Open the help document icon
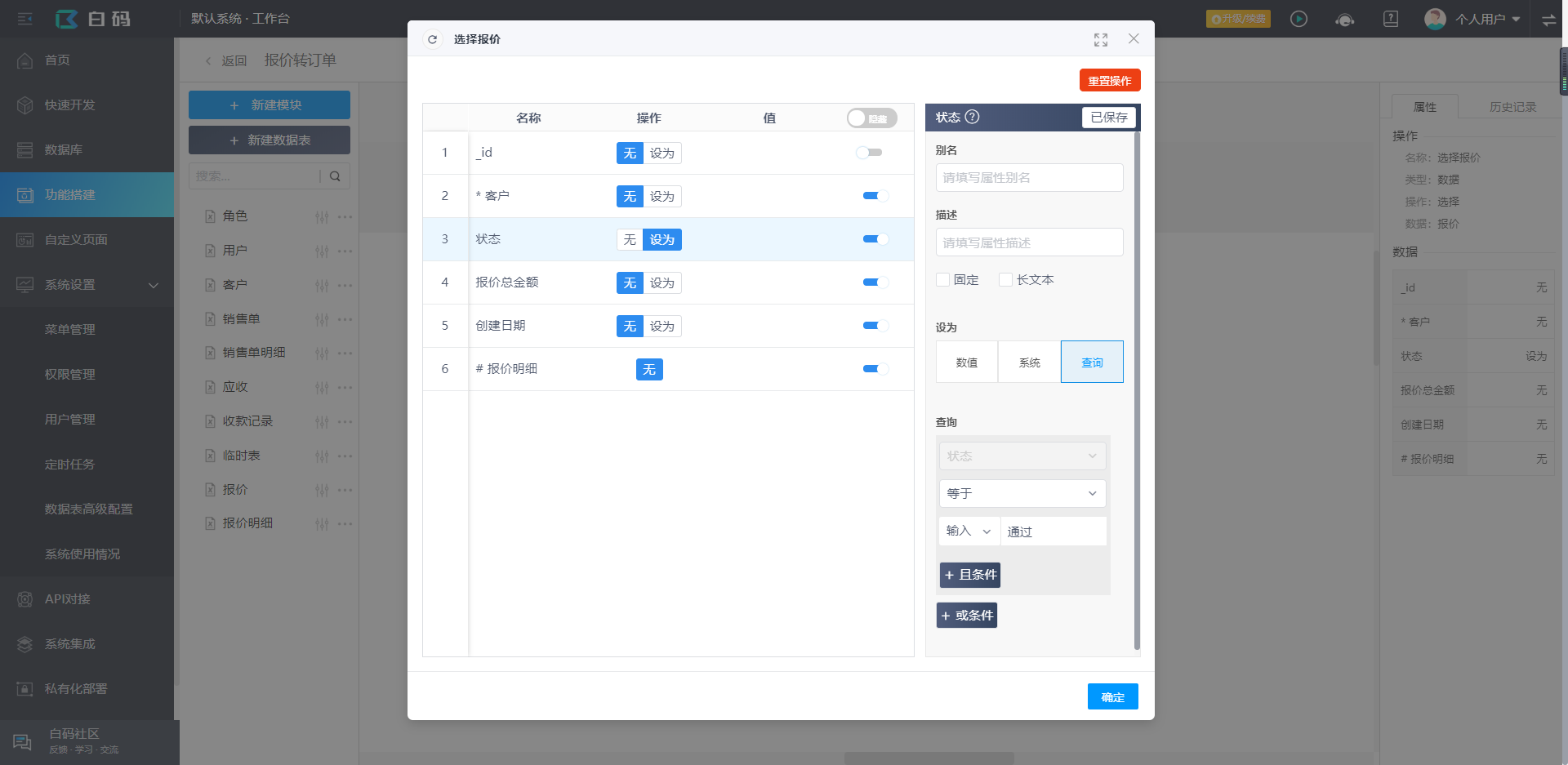The image size is (1568, 765). pyautogui.click(x=1391, y=19)
